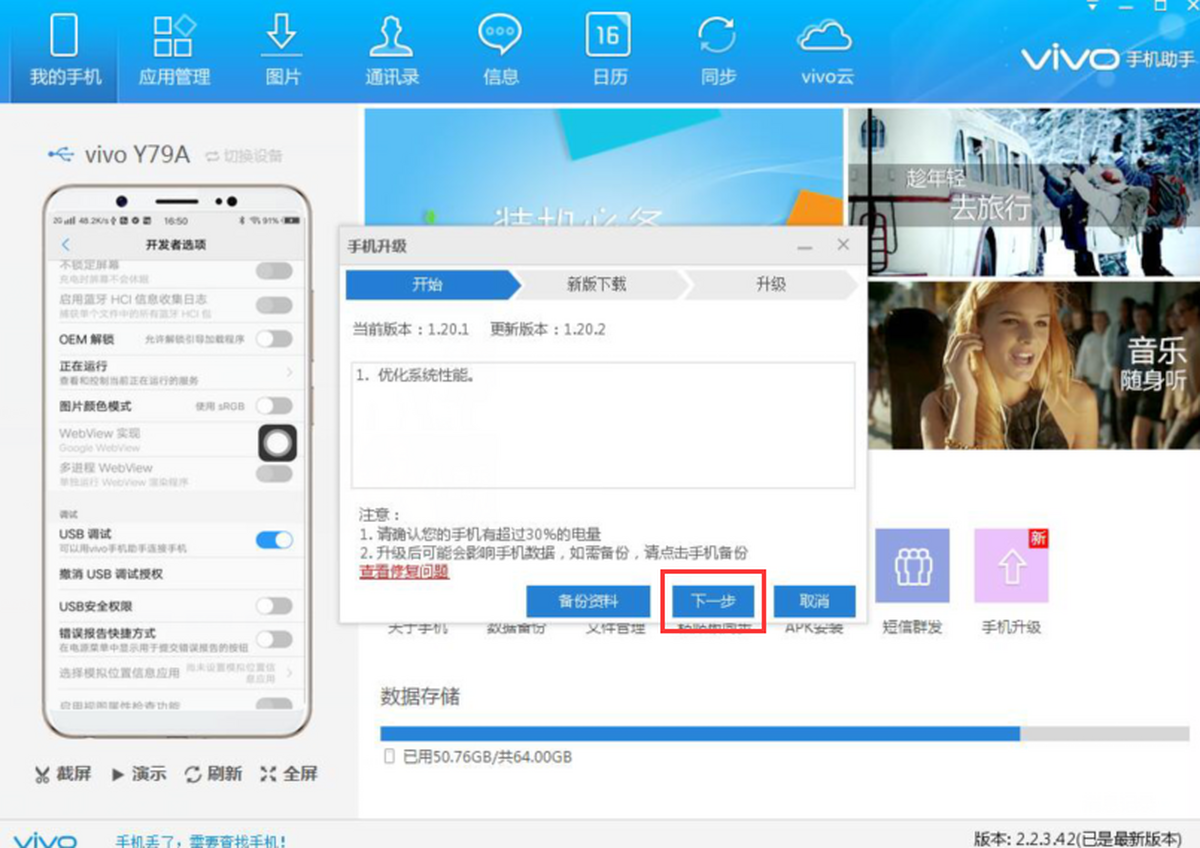Click the 装机必备 banner

point(604,166)
